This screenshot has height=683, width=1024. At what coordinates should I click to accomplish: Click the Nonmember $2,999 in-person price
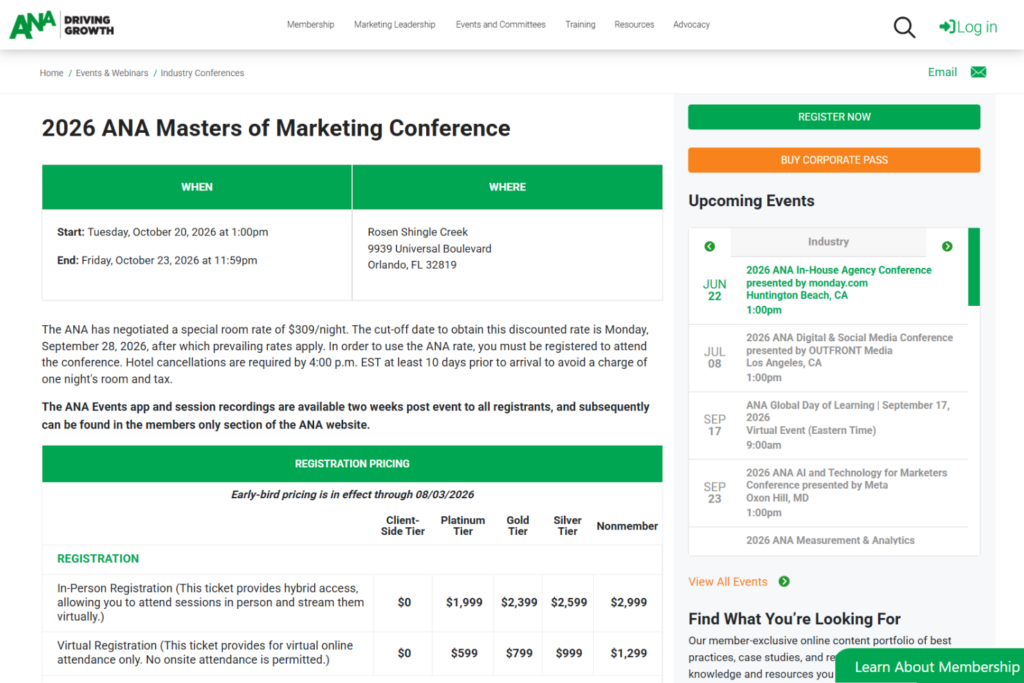pyautogui.click(x=628, y=602)
